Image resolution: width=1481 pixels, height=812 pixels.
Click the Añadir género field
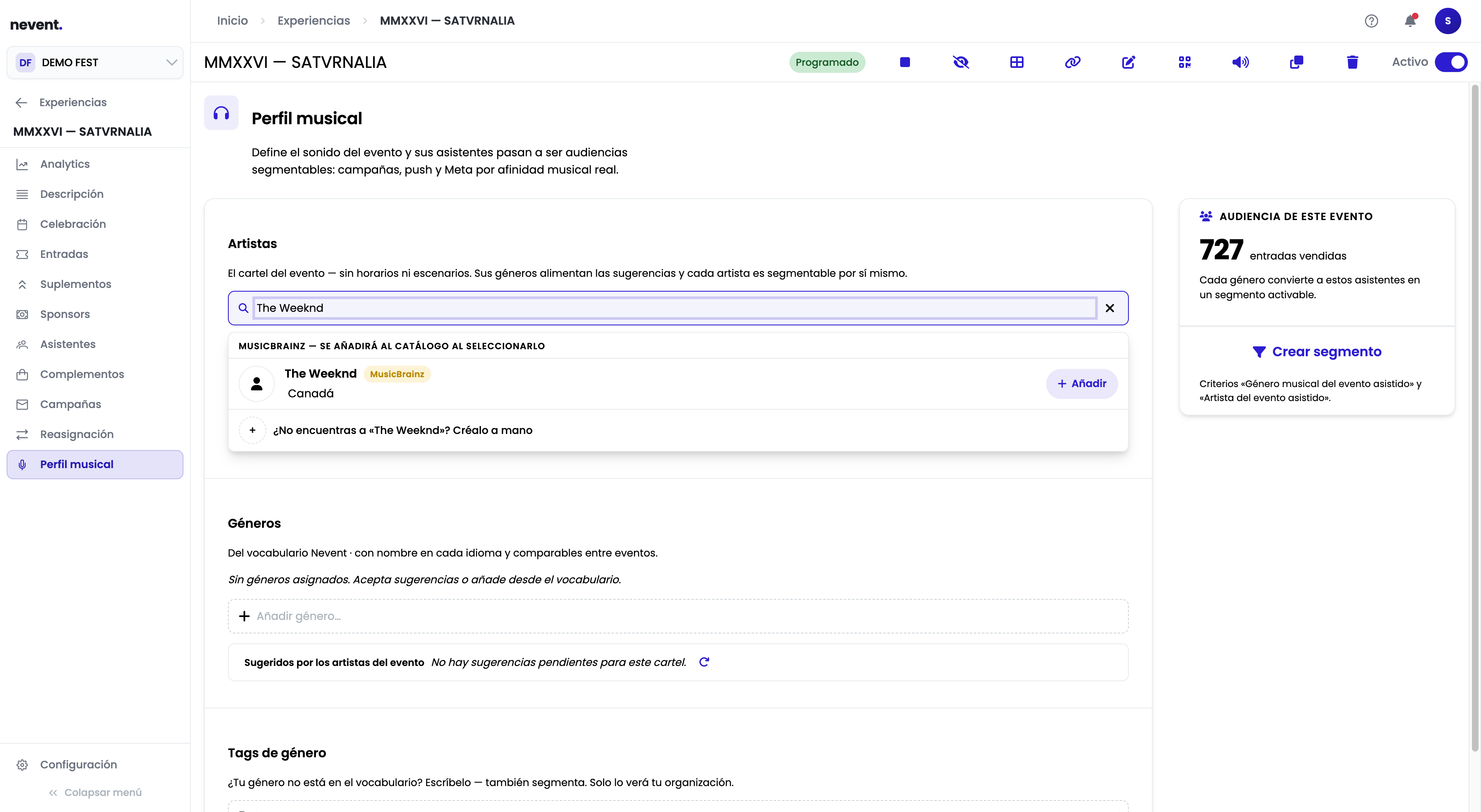pos(678,616)
